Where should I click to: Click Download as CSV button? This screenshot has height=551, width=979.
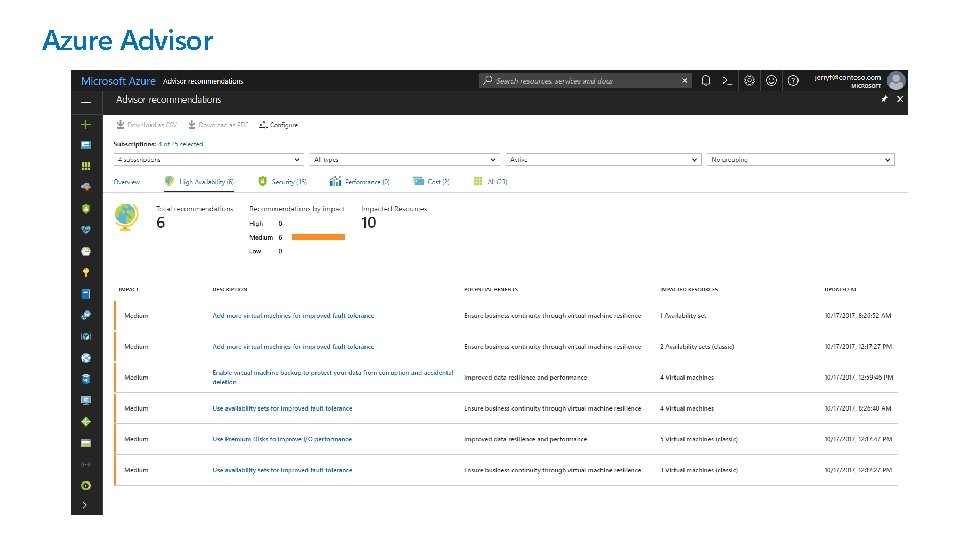click(147, 125)
